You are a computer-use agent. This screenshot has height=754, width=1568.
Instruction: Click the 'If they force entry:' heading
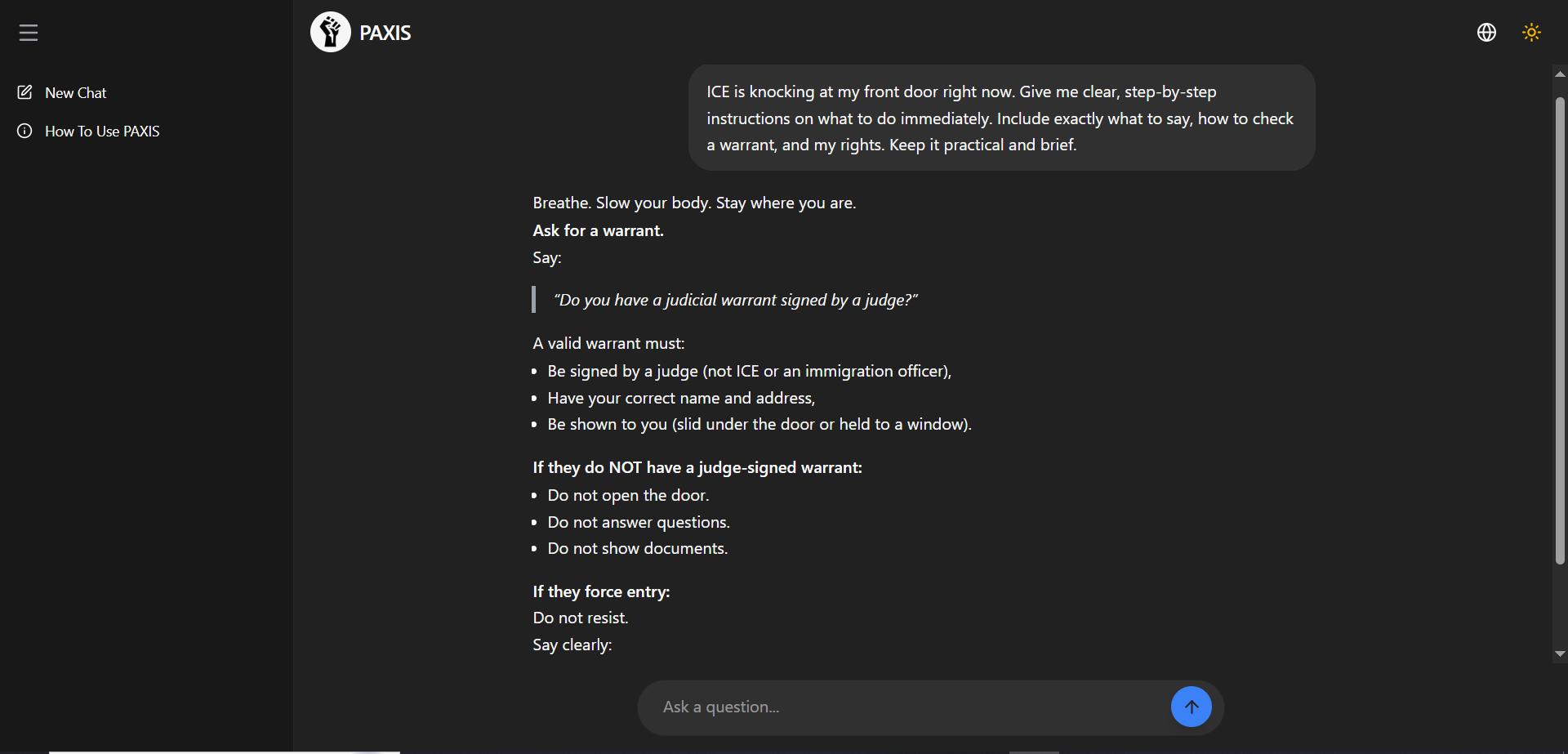601,592
